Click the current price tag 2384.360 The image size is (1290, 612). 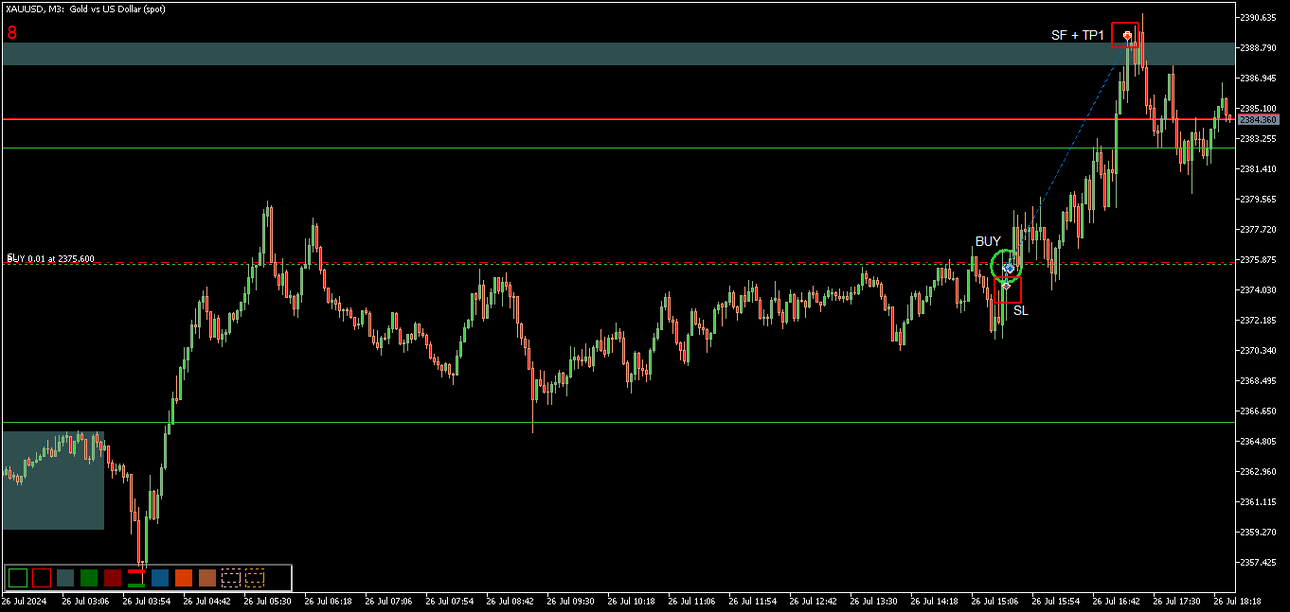click(1258, 119)
